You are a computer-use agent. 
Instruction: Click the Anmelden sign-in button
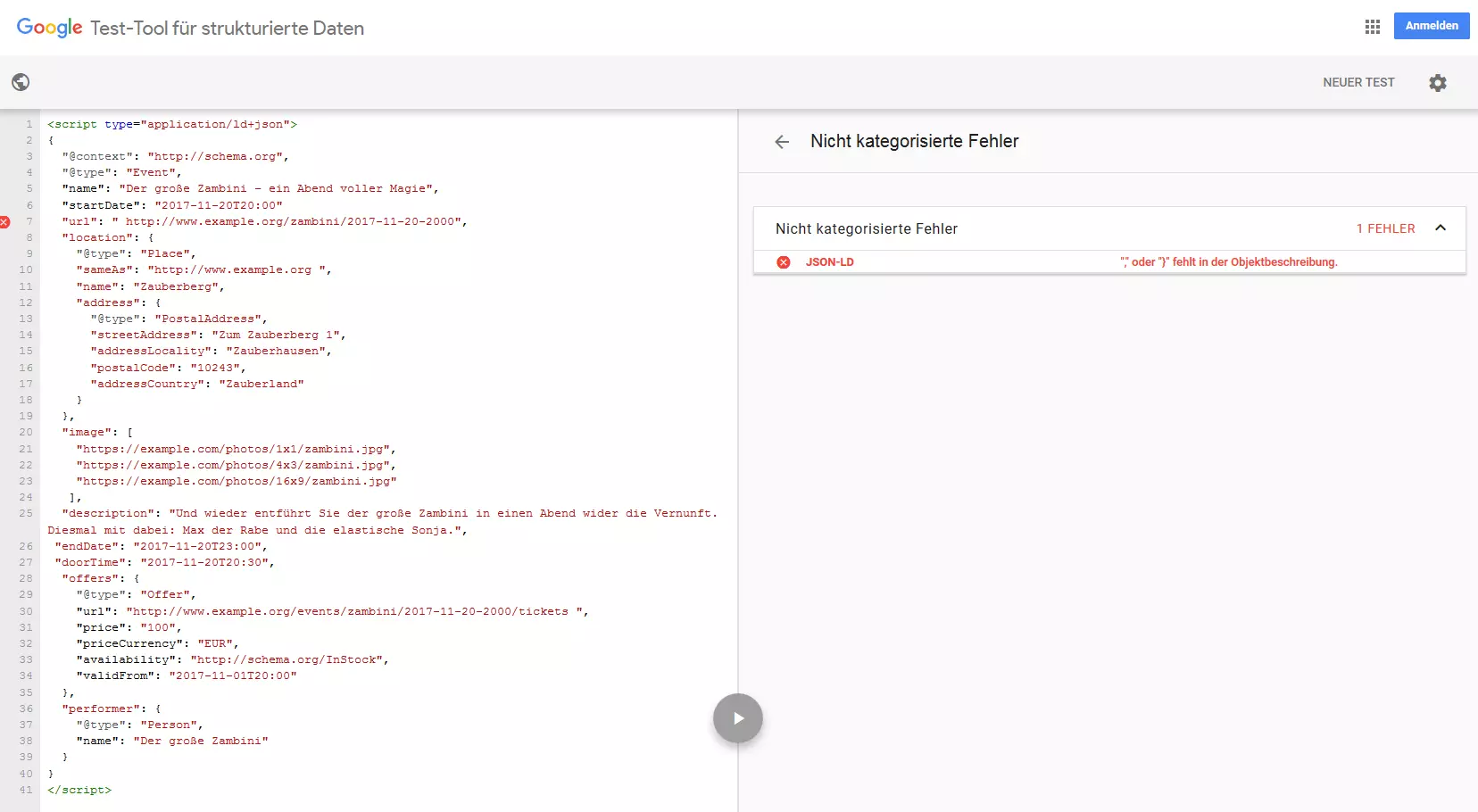point(1431,26)
